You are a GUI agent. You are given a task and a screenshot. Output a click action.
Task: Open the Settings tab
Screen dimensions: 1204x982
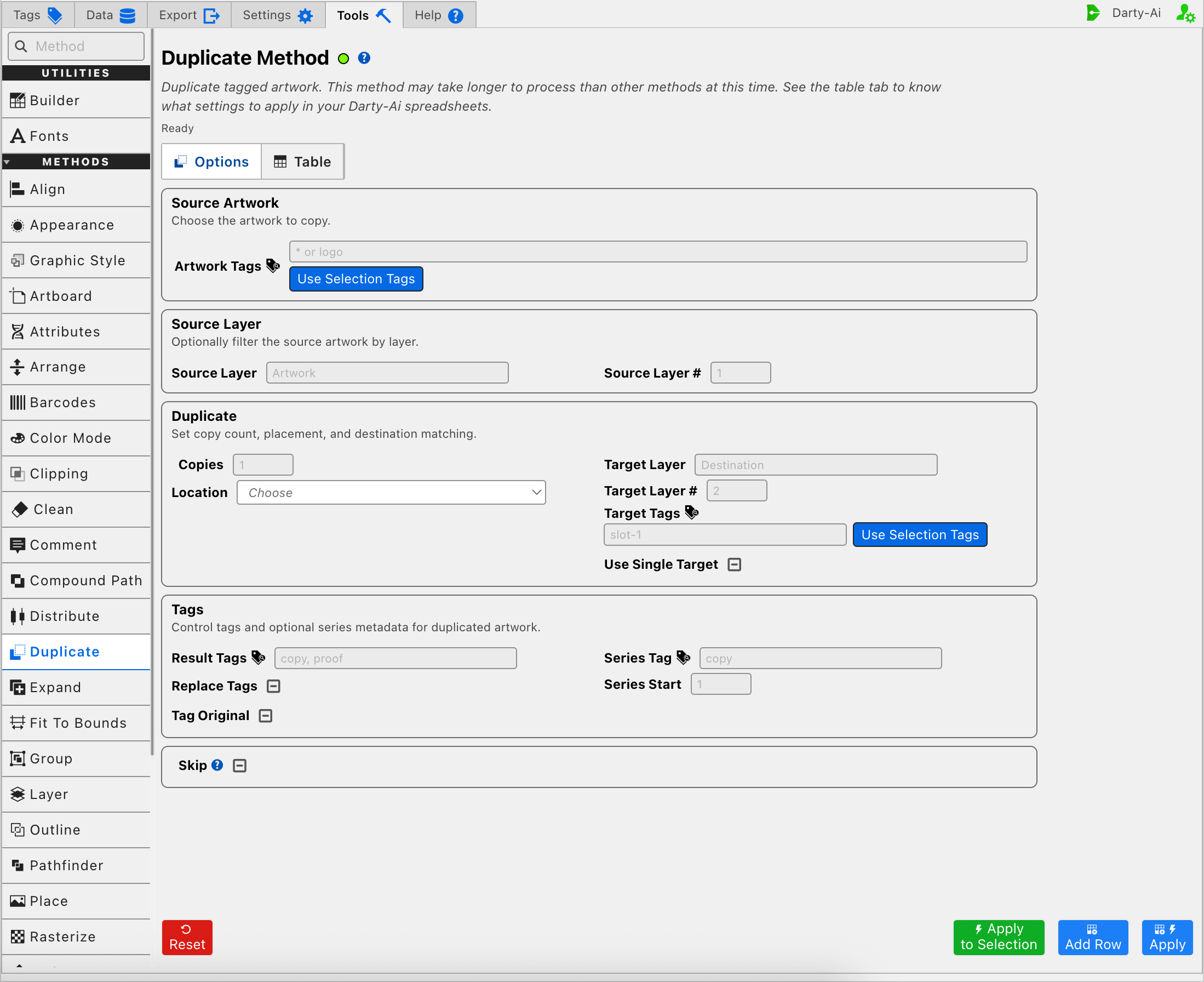tap(278, 15)
